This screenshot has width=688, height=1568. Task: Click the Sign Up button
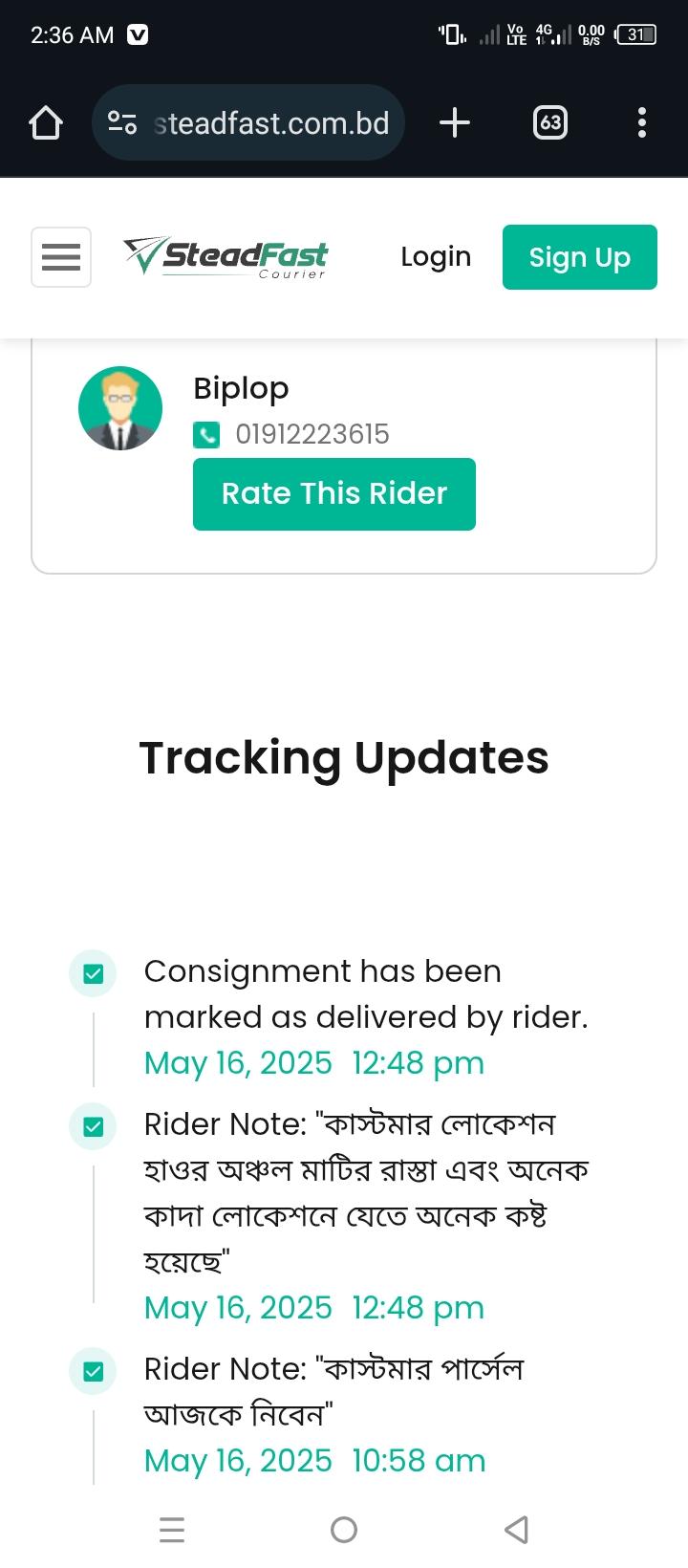[579, 257]
